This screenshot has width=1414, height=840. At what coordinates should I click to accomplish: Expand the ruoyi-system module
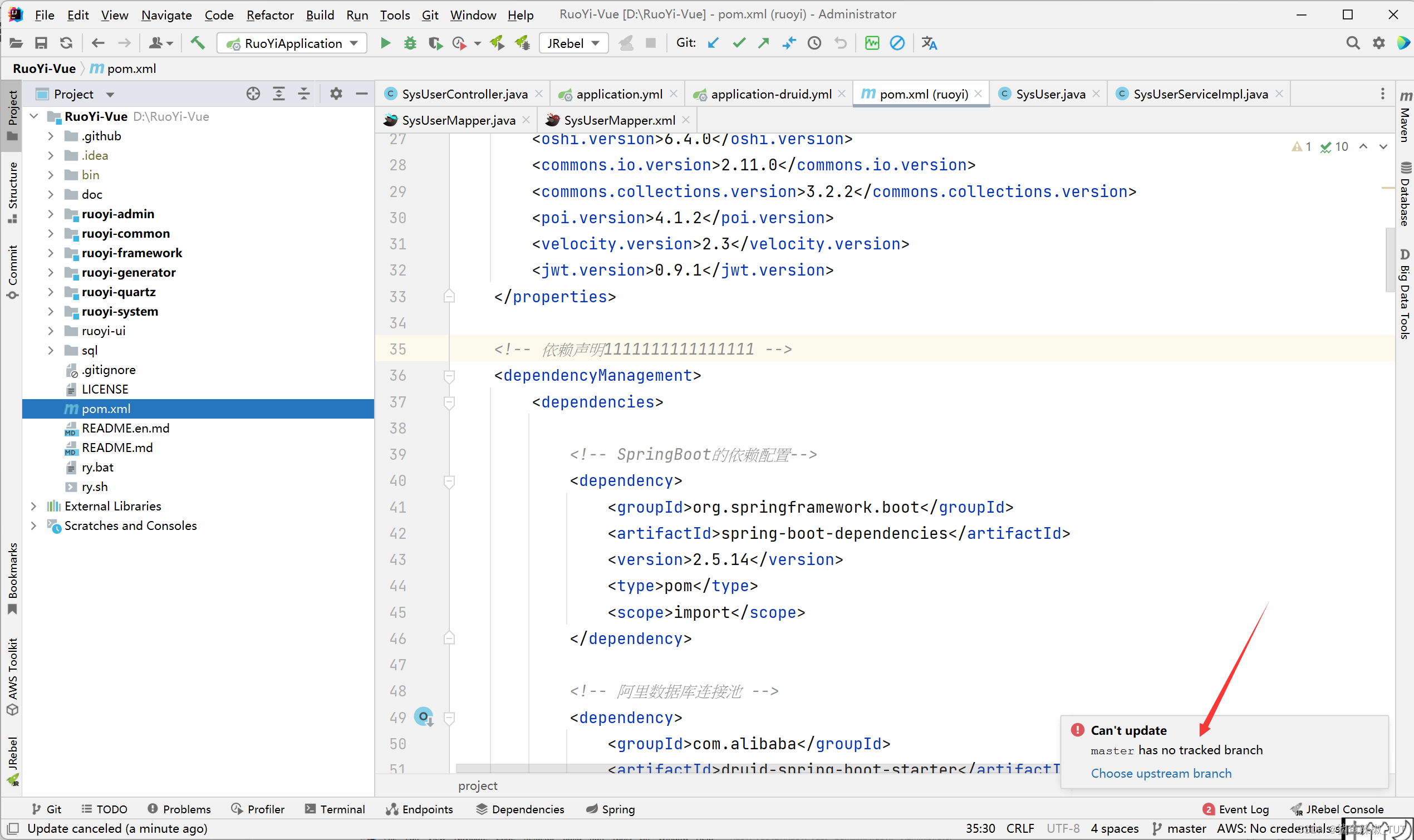tap(50, 311)
